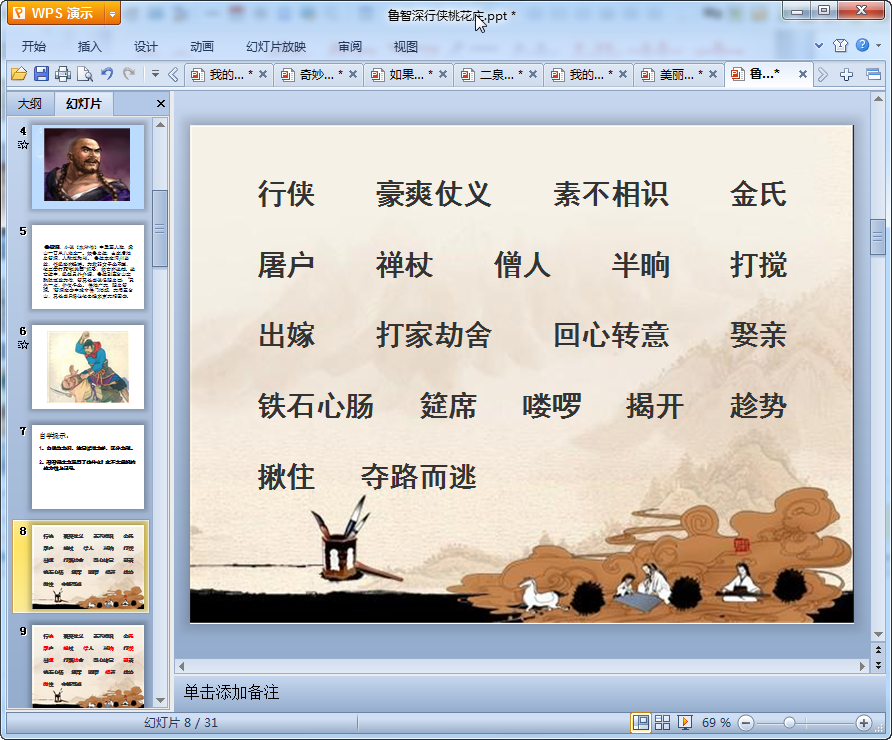Add a new document tab with plus icon
The image size is (892, 740).
(x=846, y=75)
